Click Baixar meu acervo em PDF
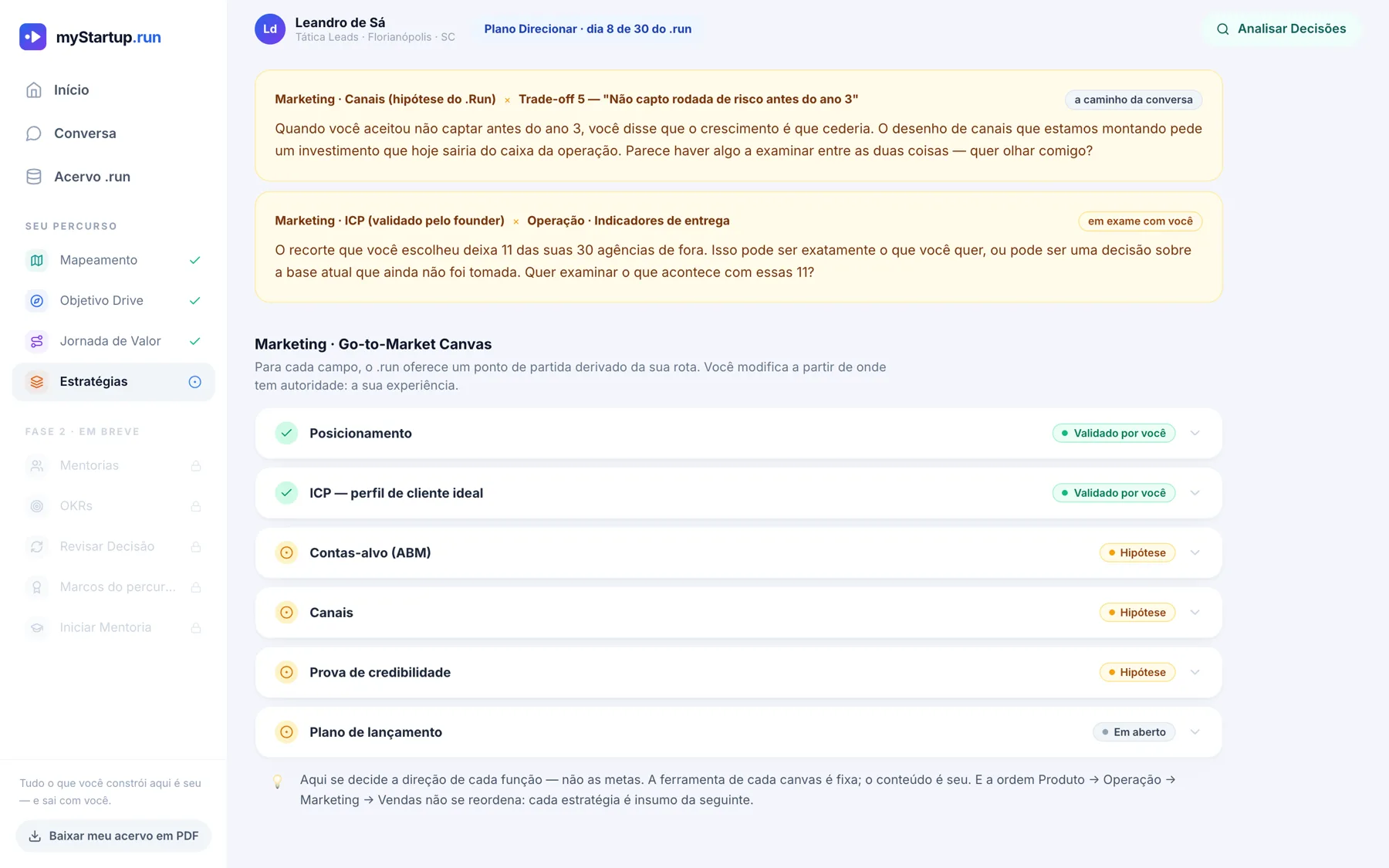This screenshot has width=1389, height=868. [113, 836]
